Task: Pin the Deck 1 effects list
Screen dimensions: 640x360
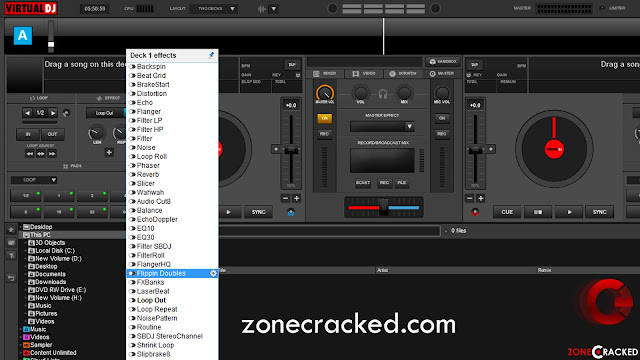Action: (x=211, y=55)
